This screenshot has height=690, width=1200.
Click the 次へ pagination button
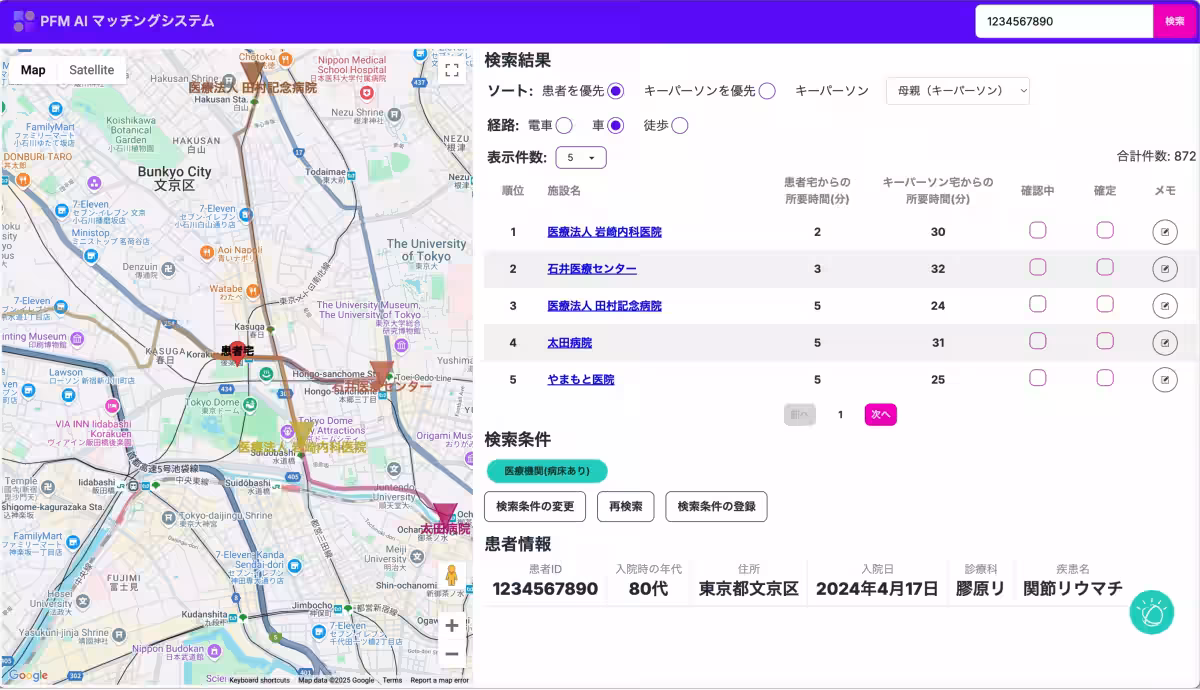click(x=880, y=414)
